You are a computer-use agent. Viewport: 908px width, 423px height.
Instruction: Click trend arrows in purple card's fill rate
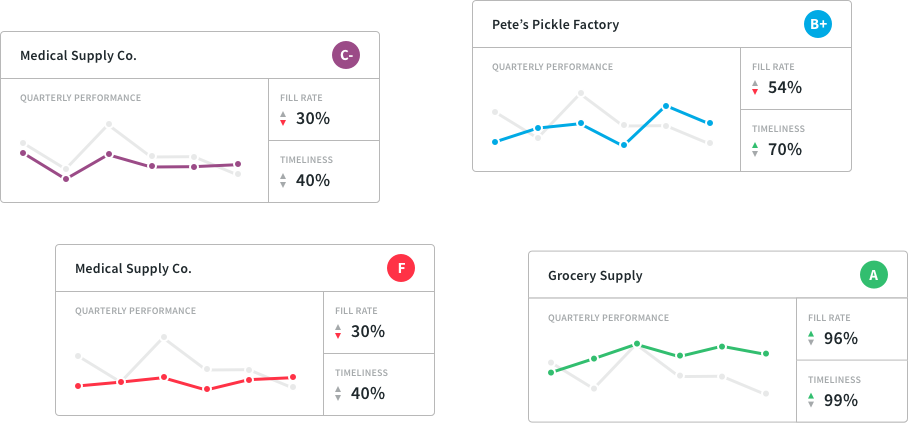(283, 119)
